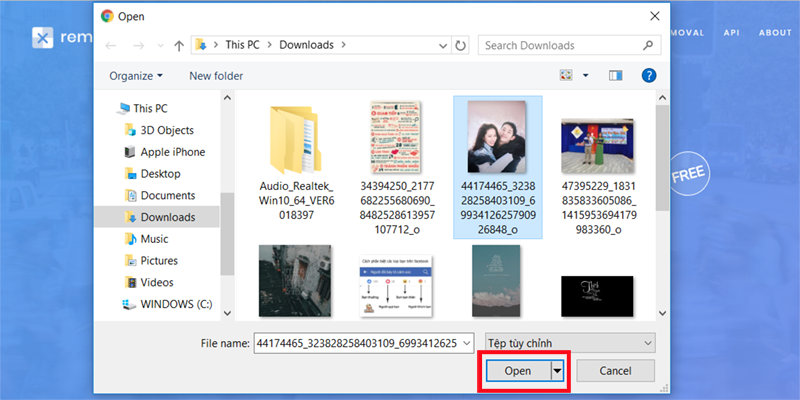Screen dimensions: 800x400
Task: Click API link on remove.bg page
Action: (x=731, y=33)
